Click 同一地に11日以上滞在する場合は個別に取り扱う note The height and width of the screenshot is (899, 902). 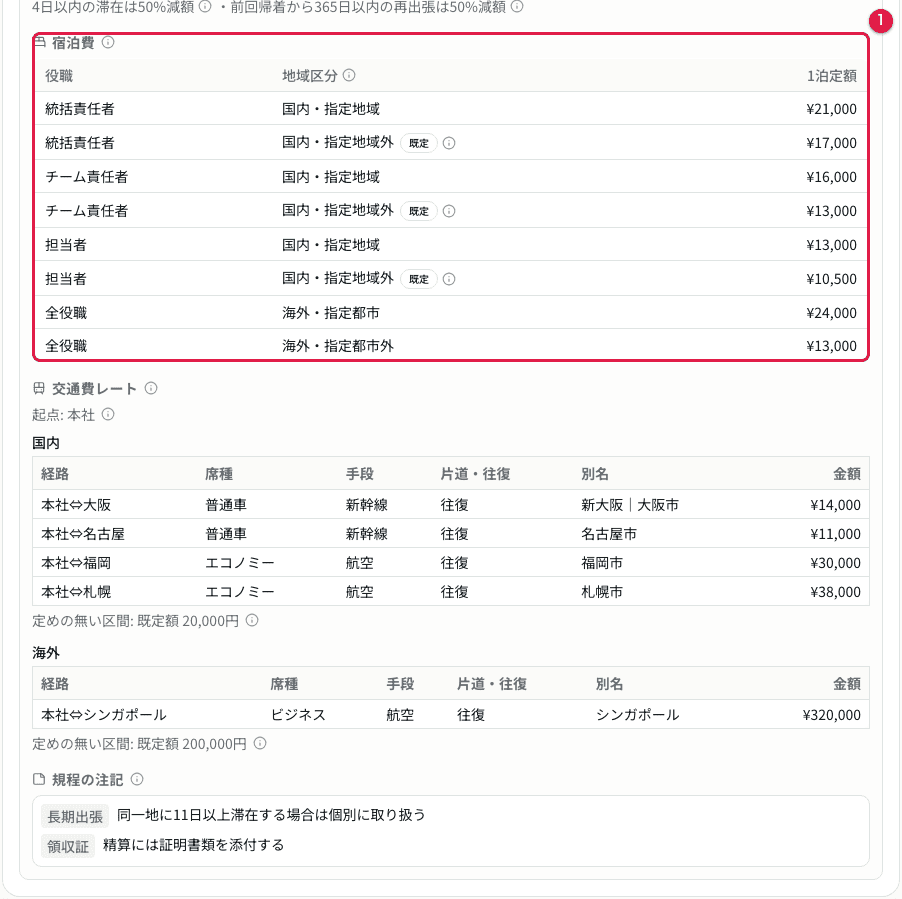pyautogui.click(x=271, y=815)
